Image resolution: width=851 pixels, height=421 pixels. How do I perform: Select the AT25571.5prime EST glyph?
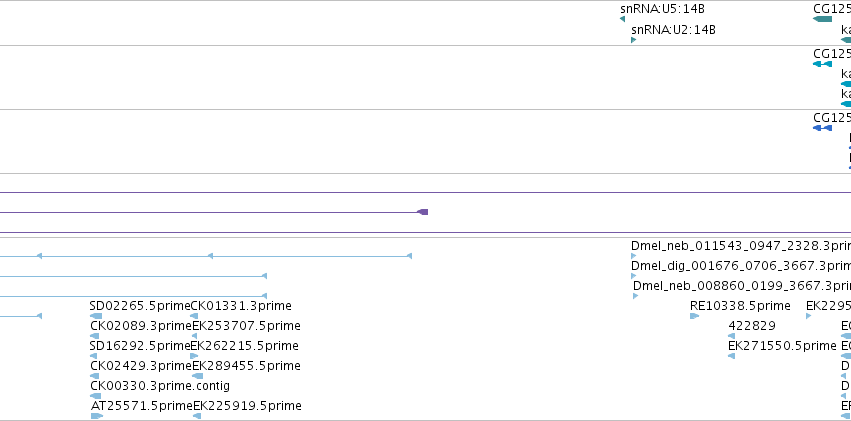[97, 416]
